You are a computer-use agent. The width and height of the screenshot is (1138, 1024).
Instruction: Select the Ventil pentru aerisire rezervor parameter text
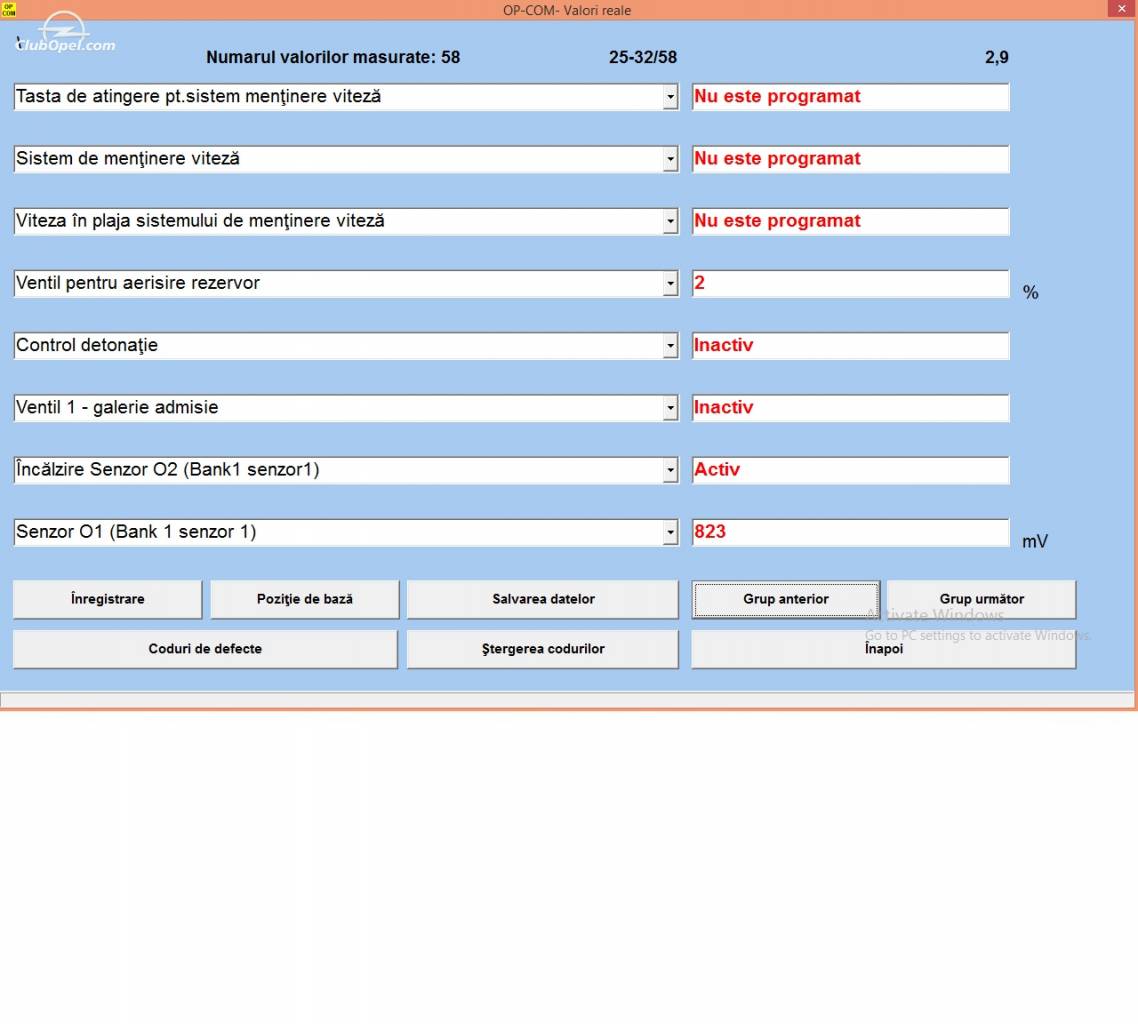138,283
